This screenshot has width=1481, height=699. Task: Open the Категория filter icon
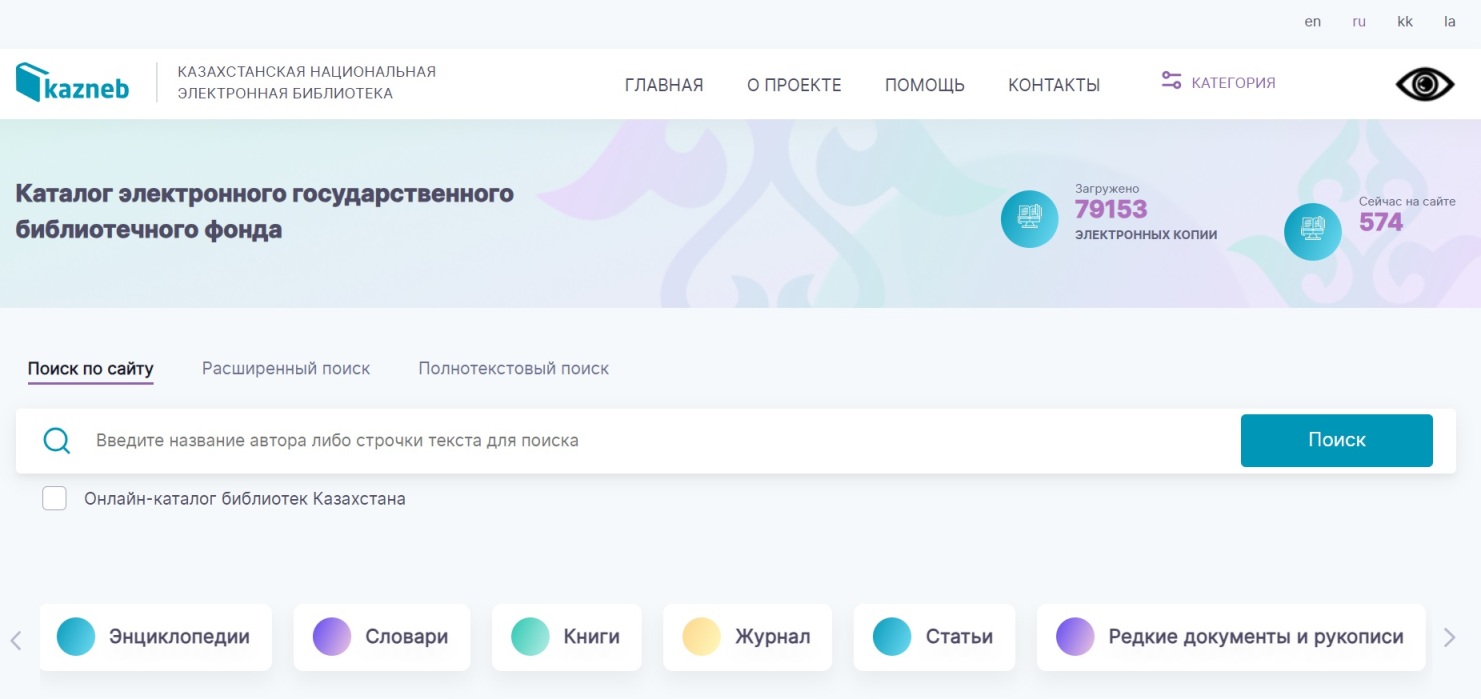click(1171, 82)
